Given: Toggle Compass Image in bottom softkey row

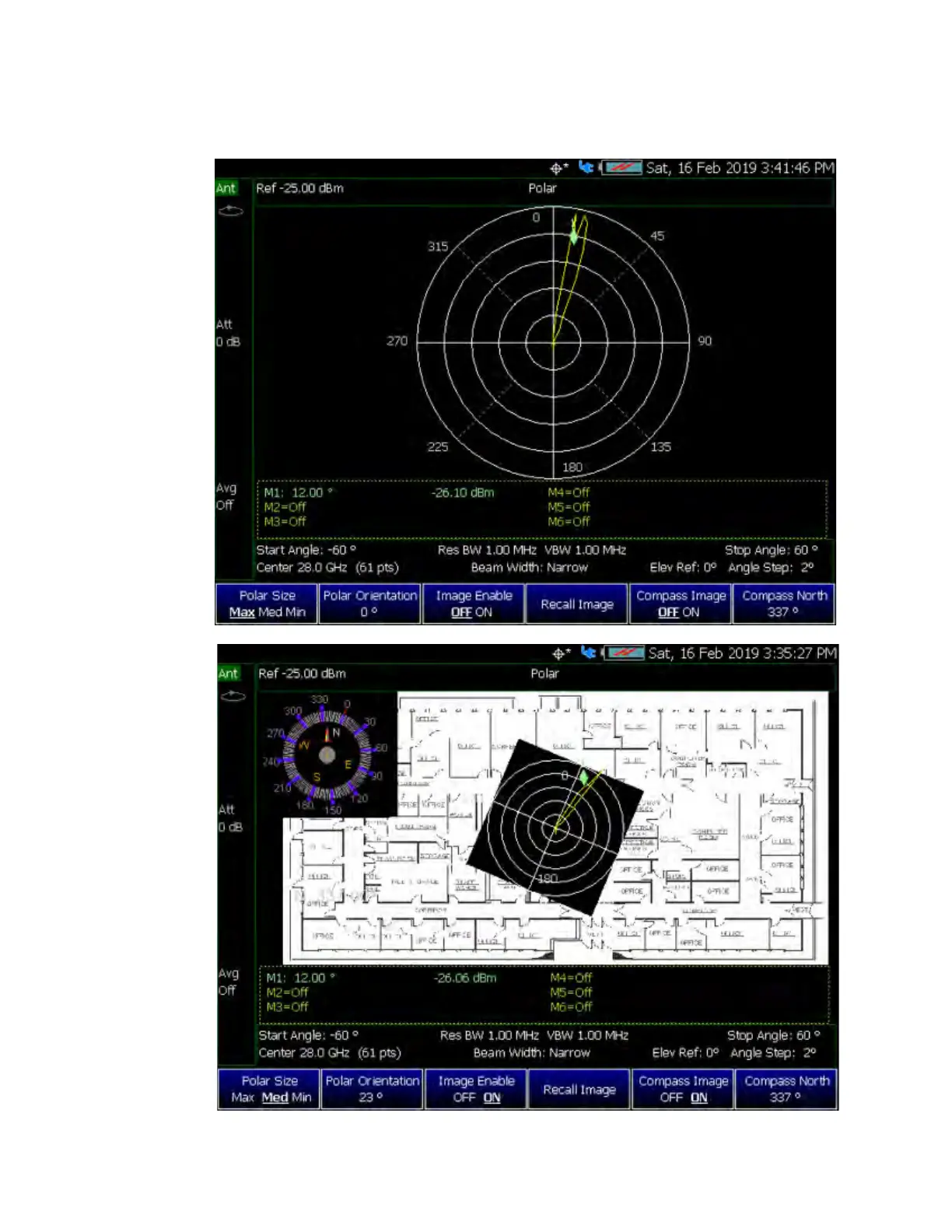Looking at the screenshot, I should [x=683, y=1089].
